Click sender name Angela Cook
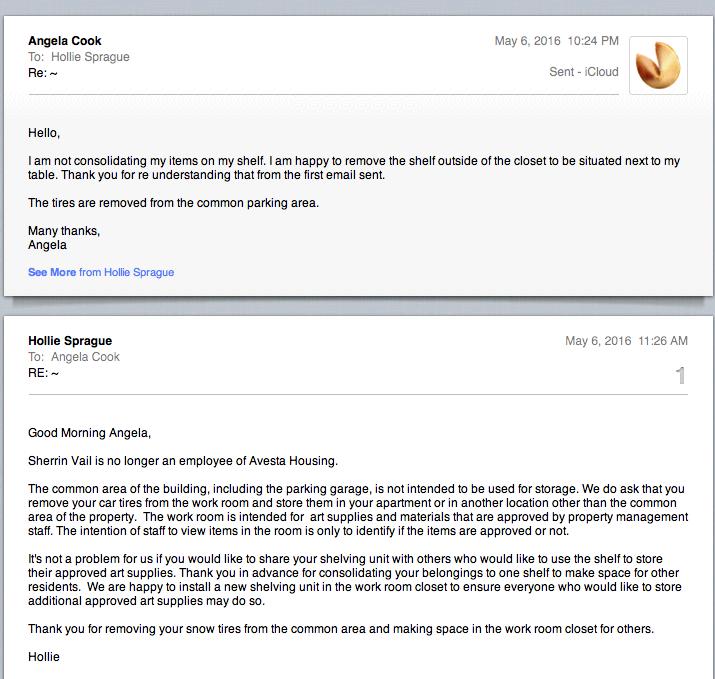Viewport: 715px width, 679px height. click(65, 41)
